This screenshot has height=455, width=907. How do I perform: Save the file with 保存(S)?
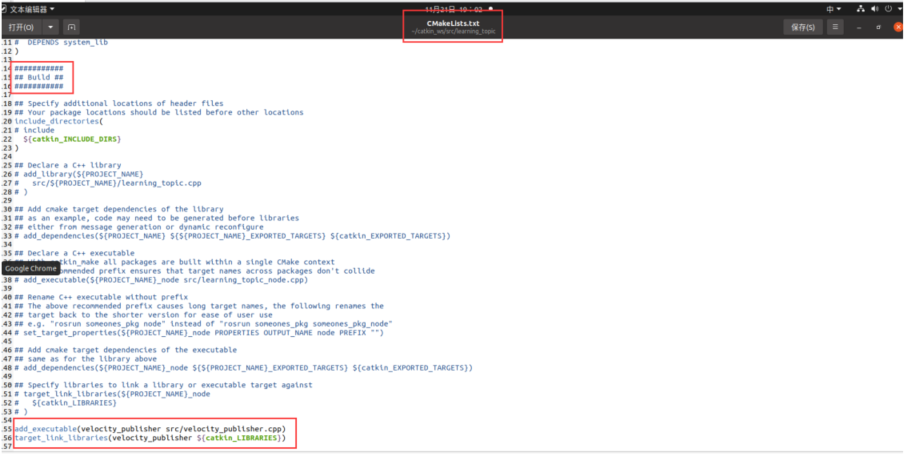click(x=803, y=27)
